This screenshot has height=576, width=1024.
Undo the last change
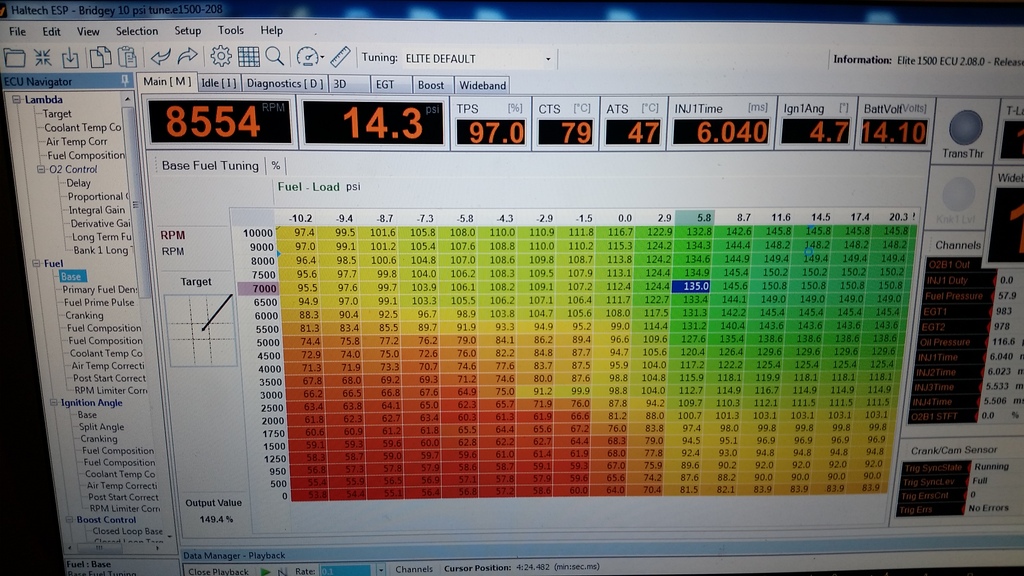[x=161, y=57]
